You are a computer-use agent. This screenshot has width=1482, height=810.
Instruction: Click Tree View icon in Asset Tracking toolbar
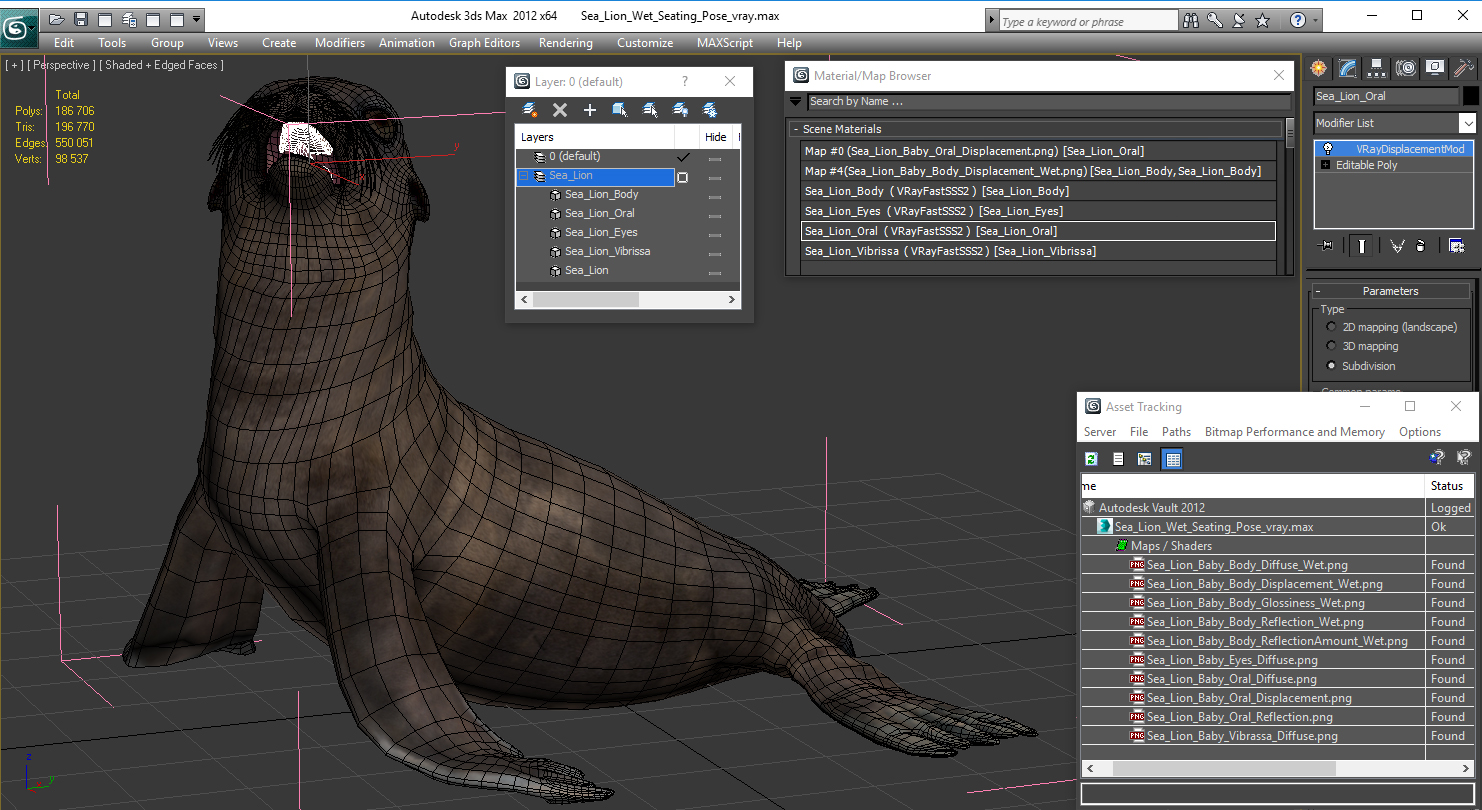click(1145, 459)
